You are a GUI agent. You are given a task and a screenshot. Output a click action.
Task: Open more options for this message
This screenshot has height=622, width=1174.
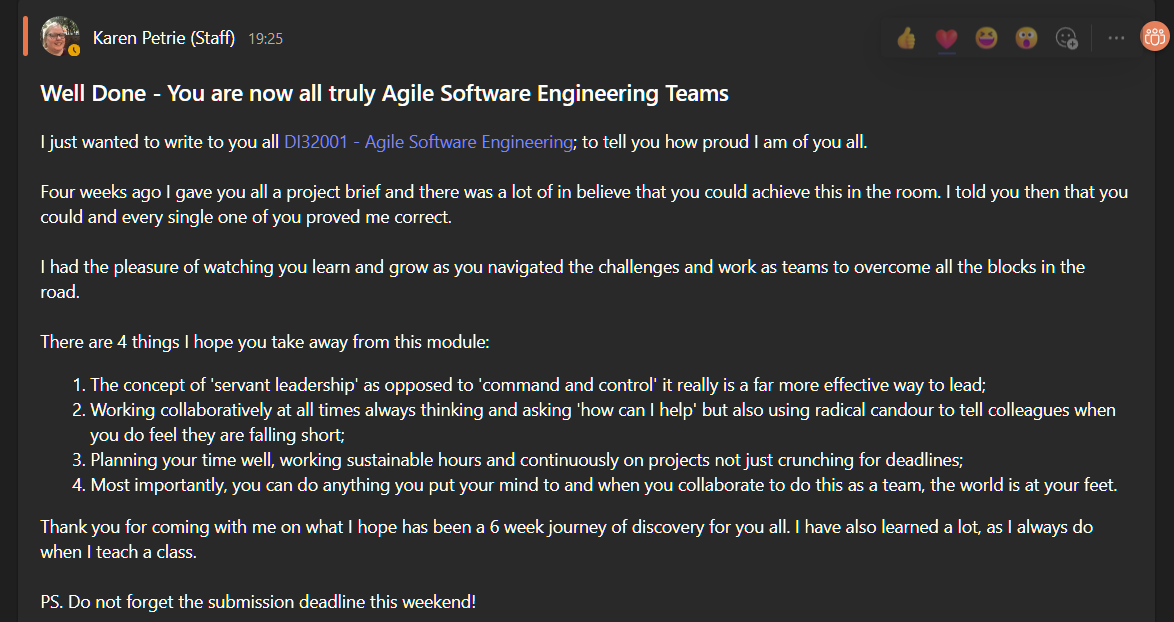[1116, 37]
